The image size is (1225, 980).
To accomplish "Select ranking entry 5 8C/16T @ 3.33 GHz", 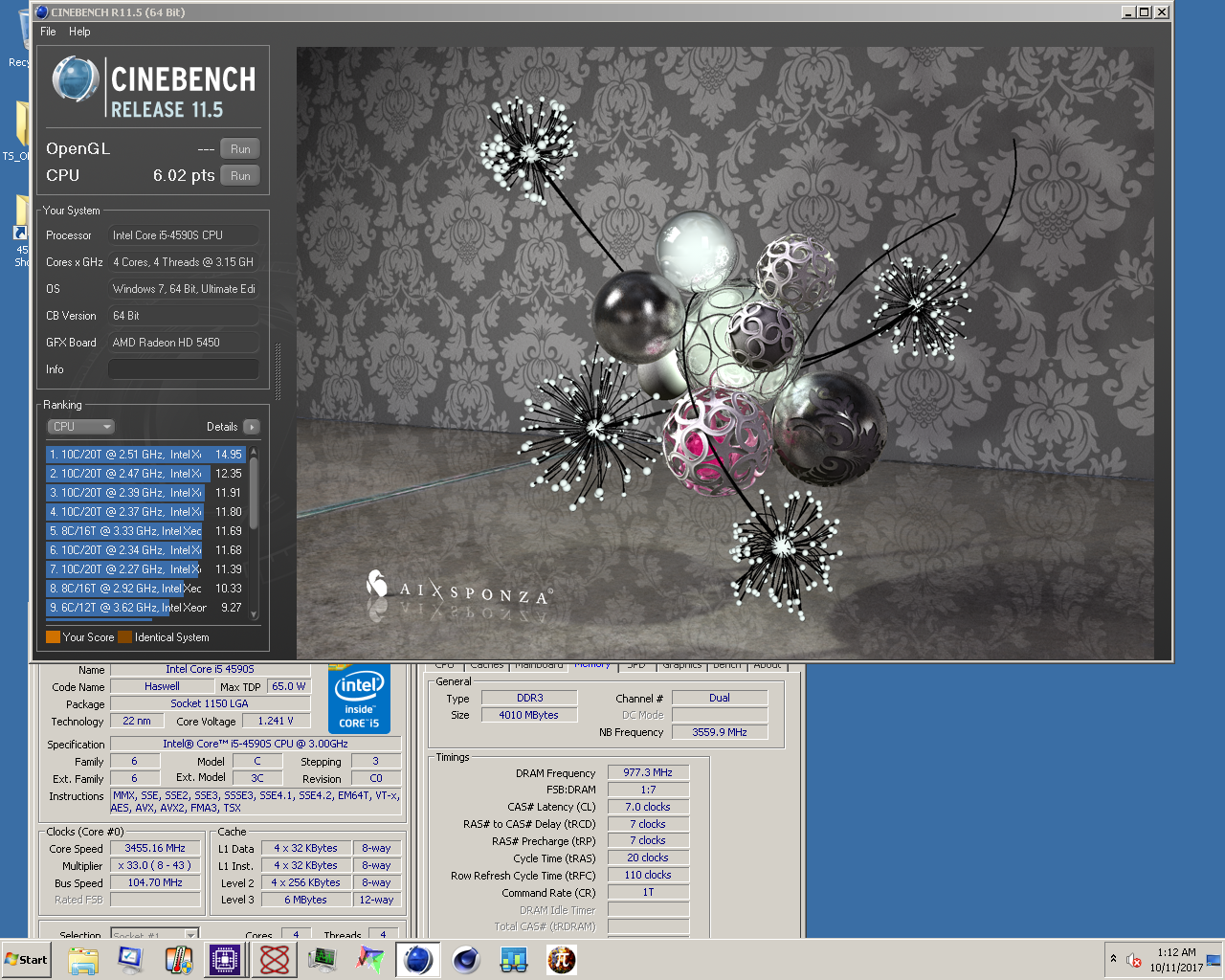I will [145, 531].
